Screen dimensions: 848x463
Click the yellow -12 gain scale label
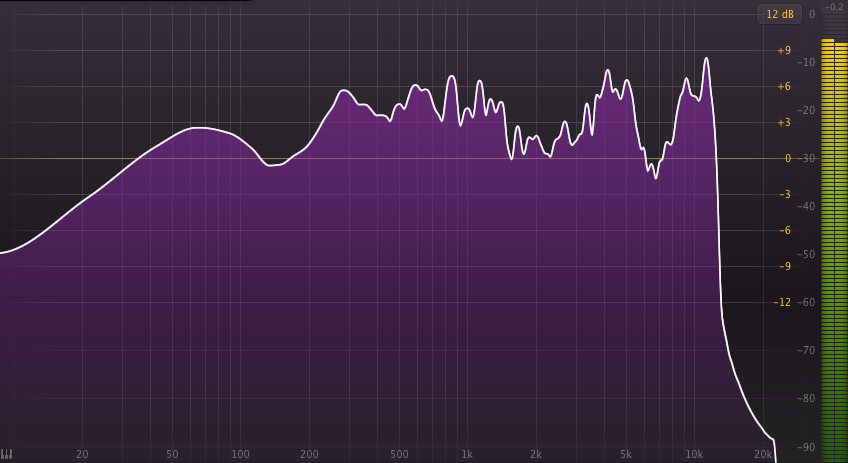coord(783,302)
